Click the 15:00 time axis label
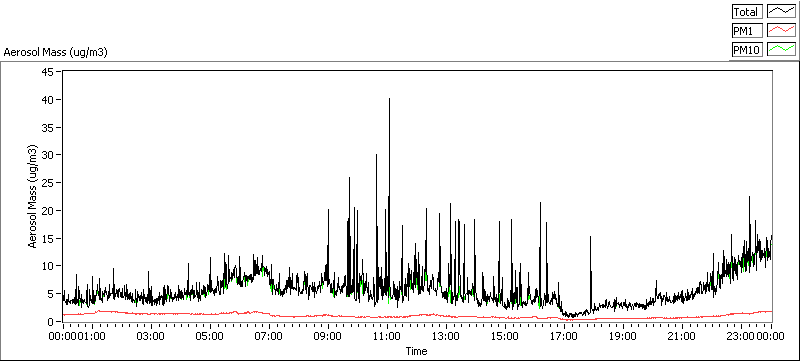The height and width of the screenshot is (361, 800). pos(505,336)
